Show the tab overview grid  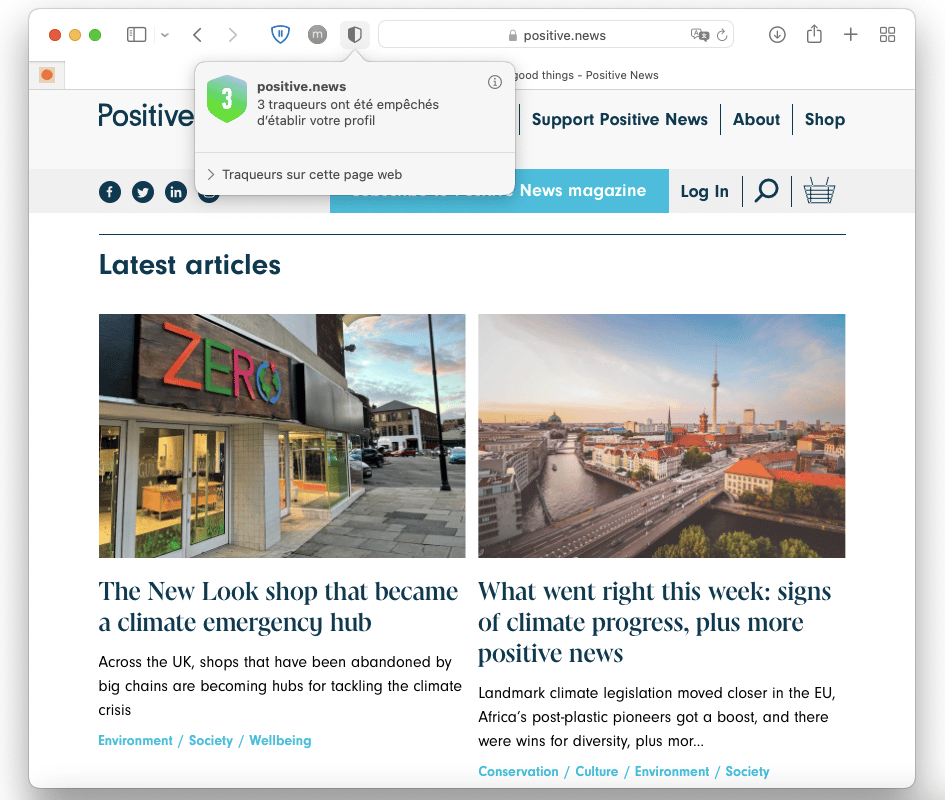887,34
